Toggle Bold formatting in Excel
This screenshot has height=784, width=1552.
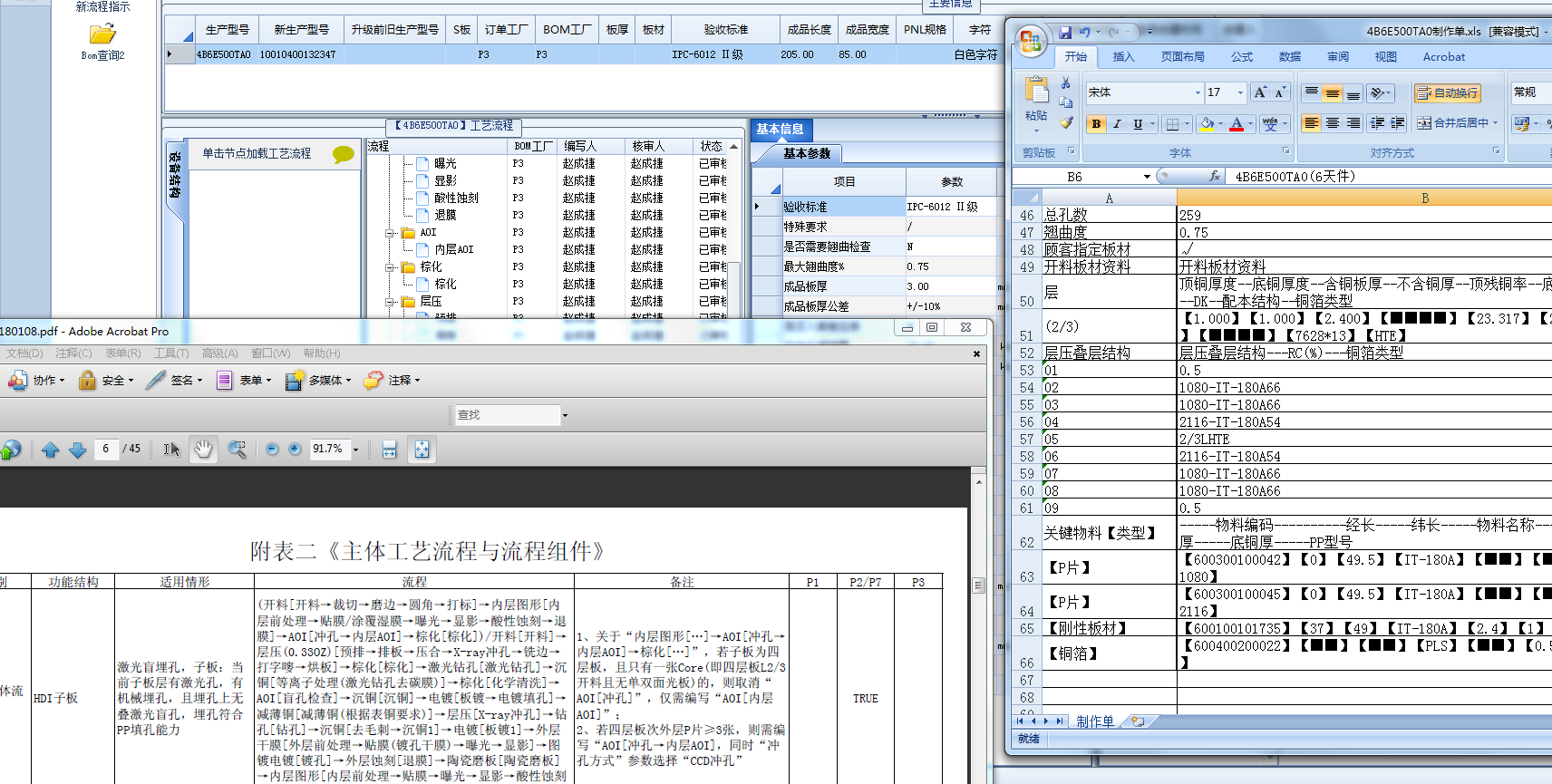click(x=1097, y=124)
